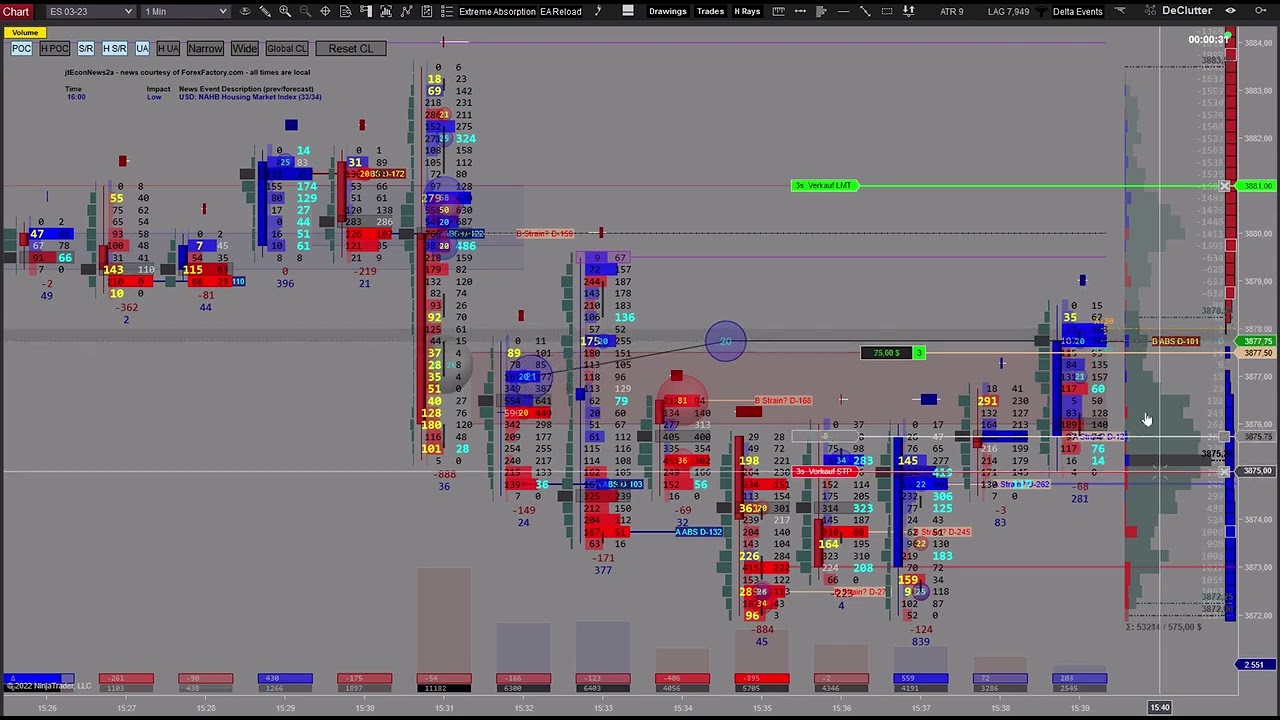Viewport: 1280px width, 720px height.
Task: Select the diagonal line tool
Action: [865, 11]
